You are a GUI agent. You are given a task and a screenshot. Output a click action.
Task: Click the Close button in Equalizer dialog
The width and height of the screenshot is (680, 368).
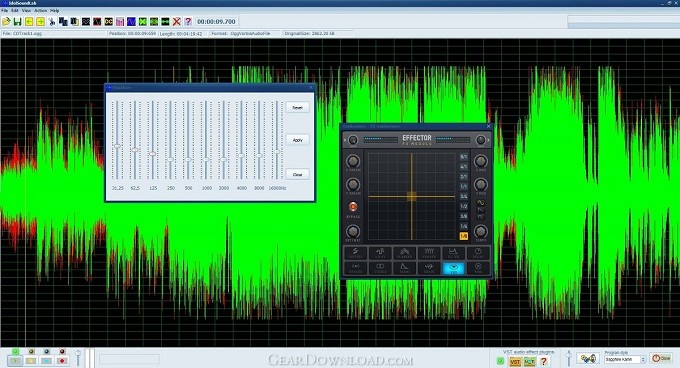tap(298, 174)
